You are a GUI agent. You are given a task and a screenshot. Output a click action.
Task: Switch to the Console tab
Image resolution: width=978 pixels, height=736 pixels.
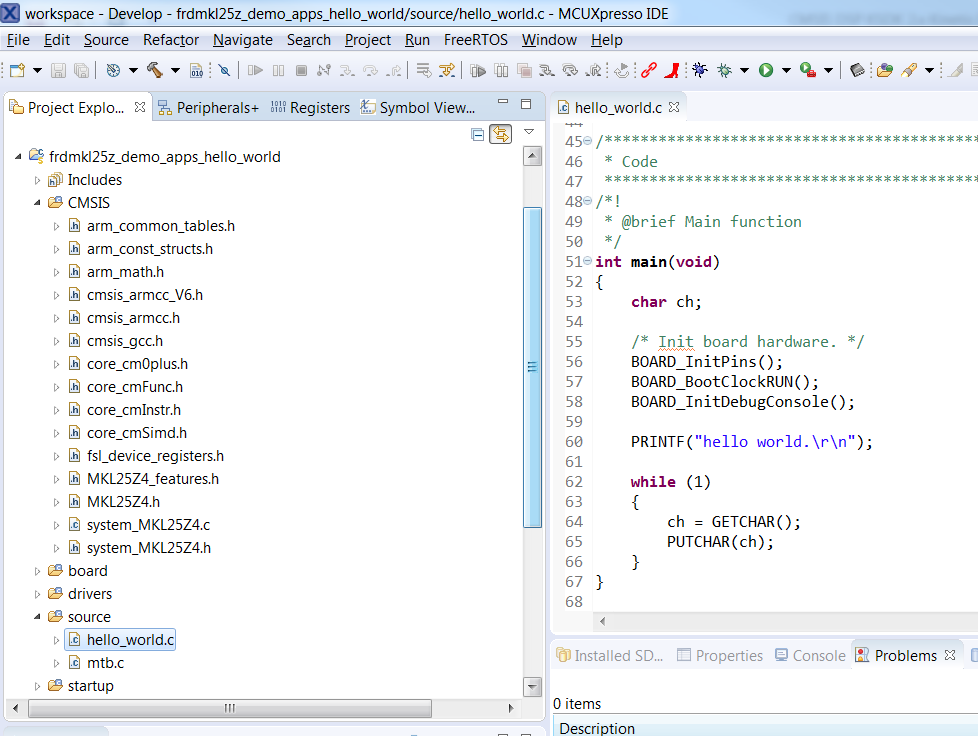(x=810, y=656)
